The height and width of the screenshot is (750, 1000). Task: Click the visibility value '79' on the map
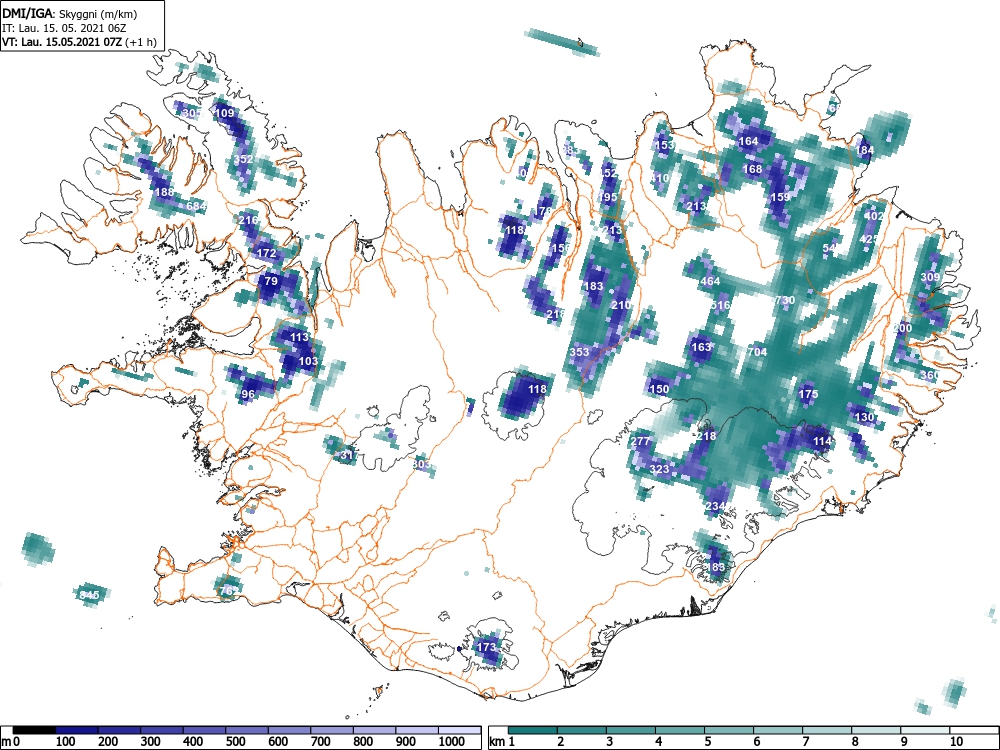point(271,281)
